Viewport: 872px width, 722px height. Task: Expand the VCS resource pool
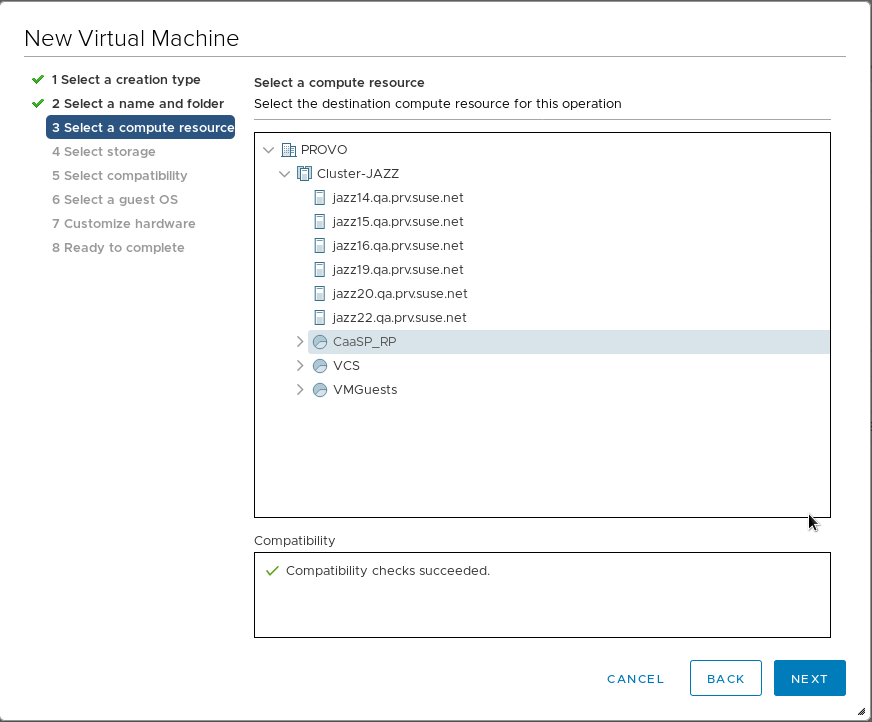[300, 366]
